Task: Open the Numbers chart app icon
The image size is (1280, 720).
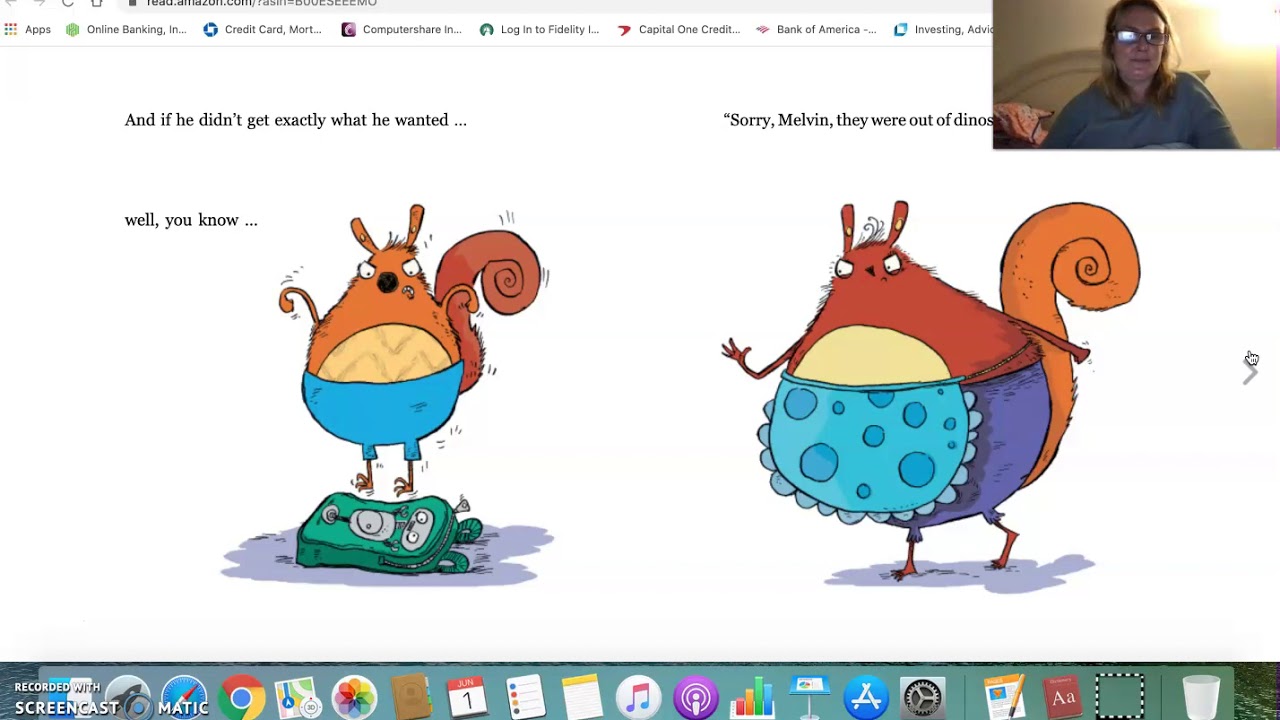Action: click(752, 698)
